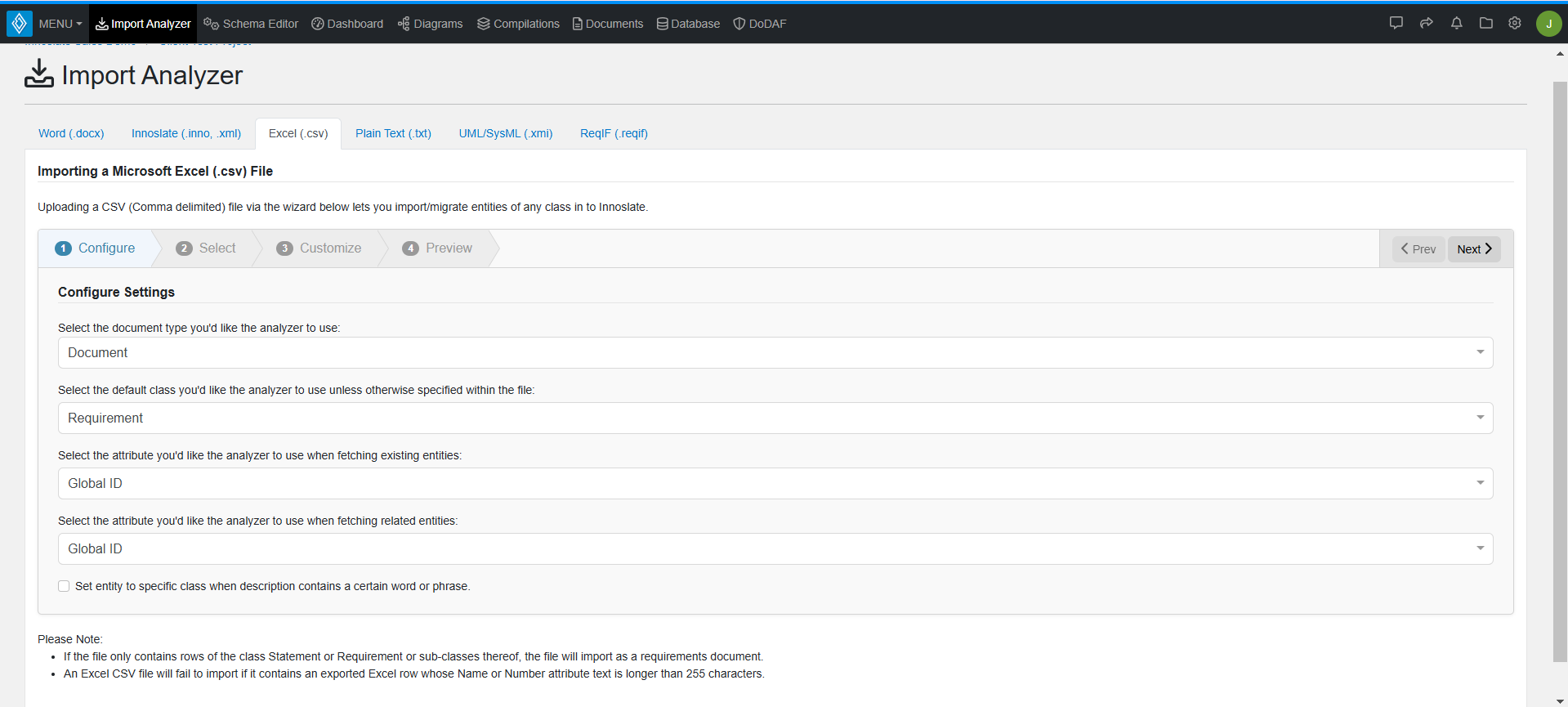Open the document type dropdown

tap(775, 353)
